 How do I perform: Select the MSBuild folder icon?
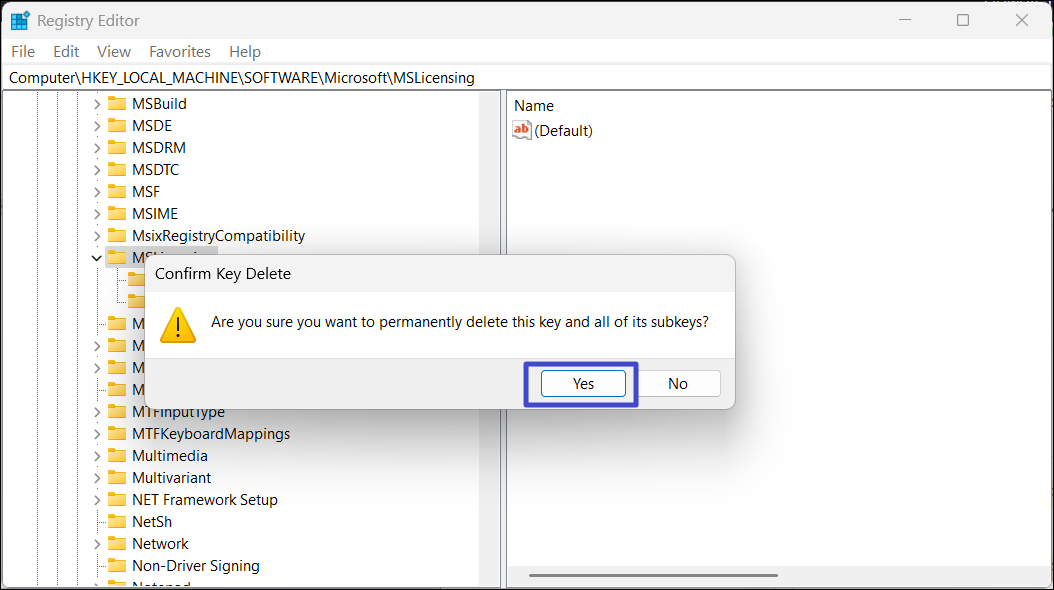[x=117, y=103]
